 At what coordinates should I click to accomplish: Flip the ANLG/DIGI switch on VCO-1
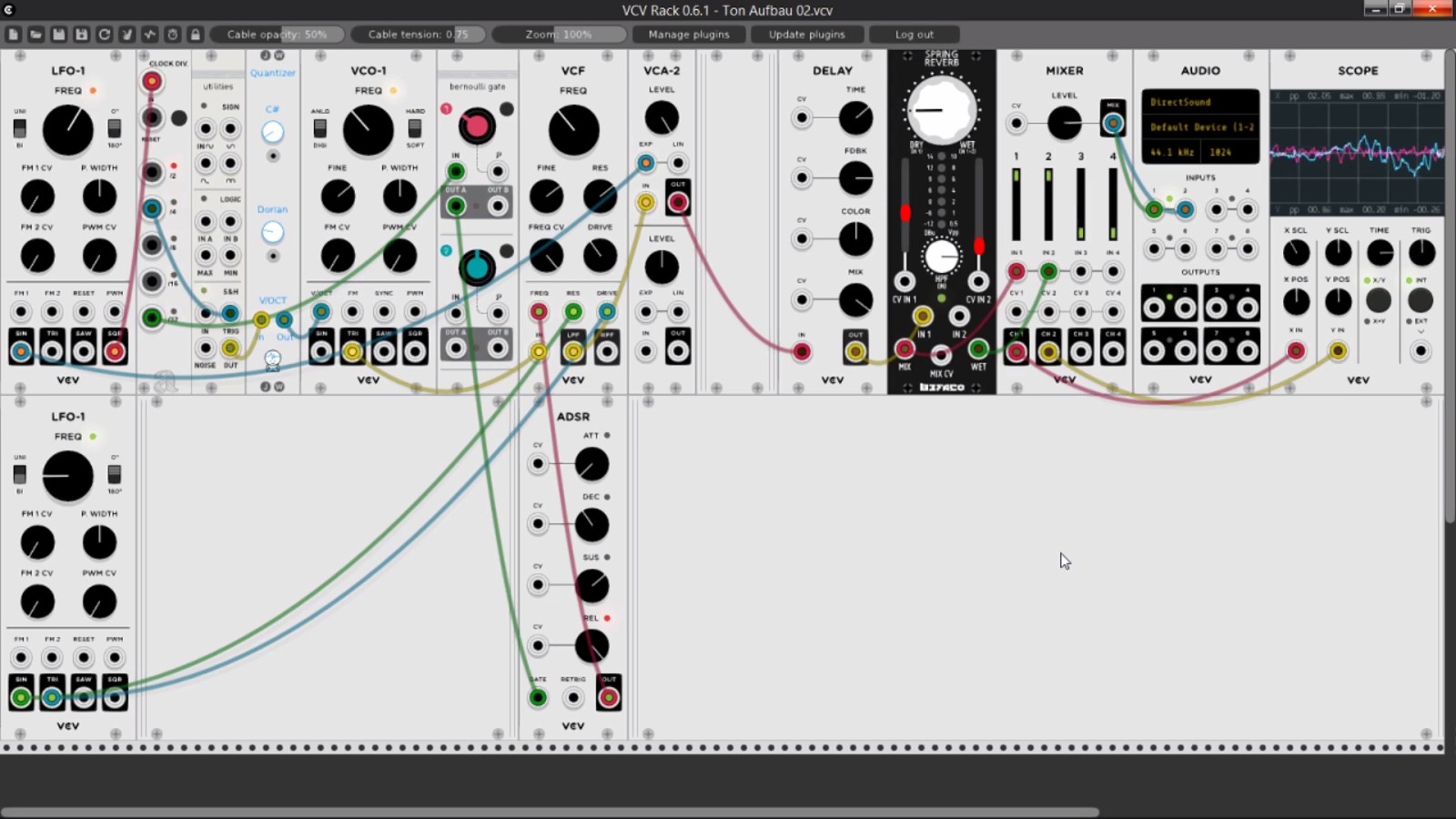pos(320,128)
